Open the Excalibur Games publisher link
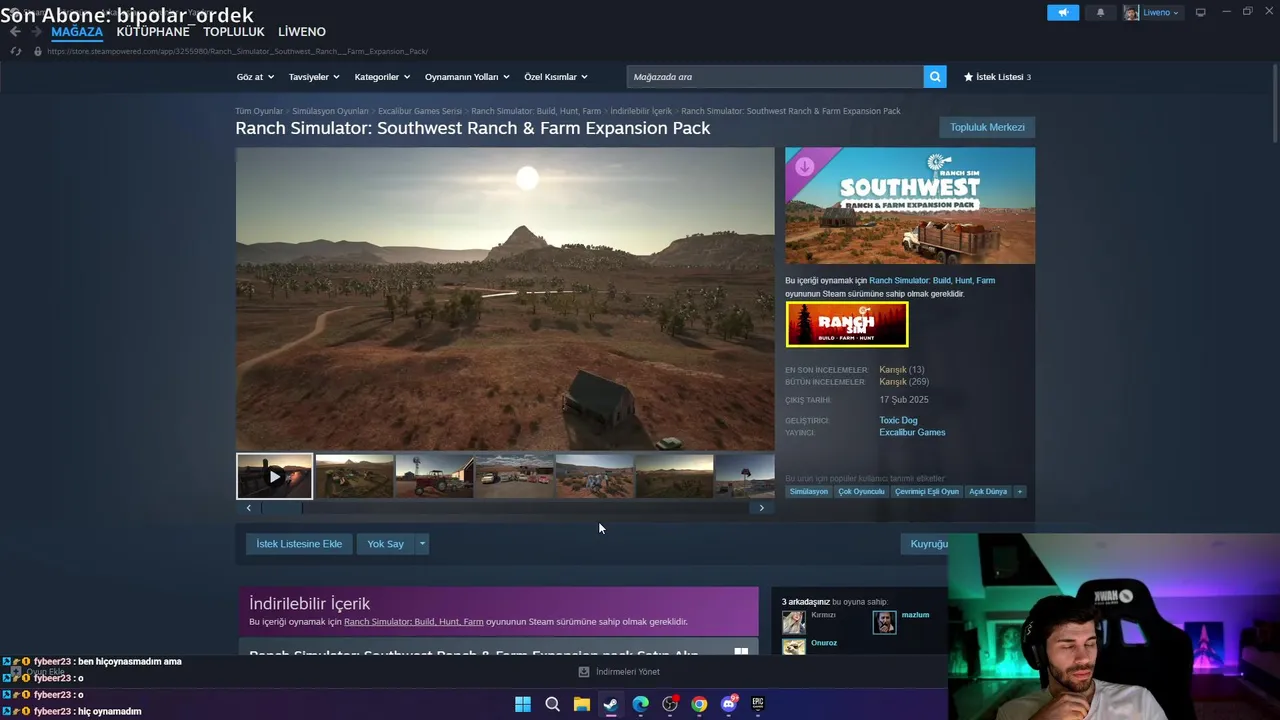 [x=912, y=432]
